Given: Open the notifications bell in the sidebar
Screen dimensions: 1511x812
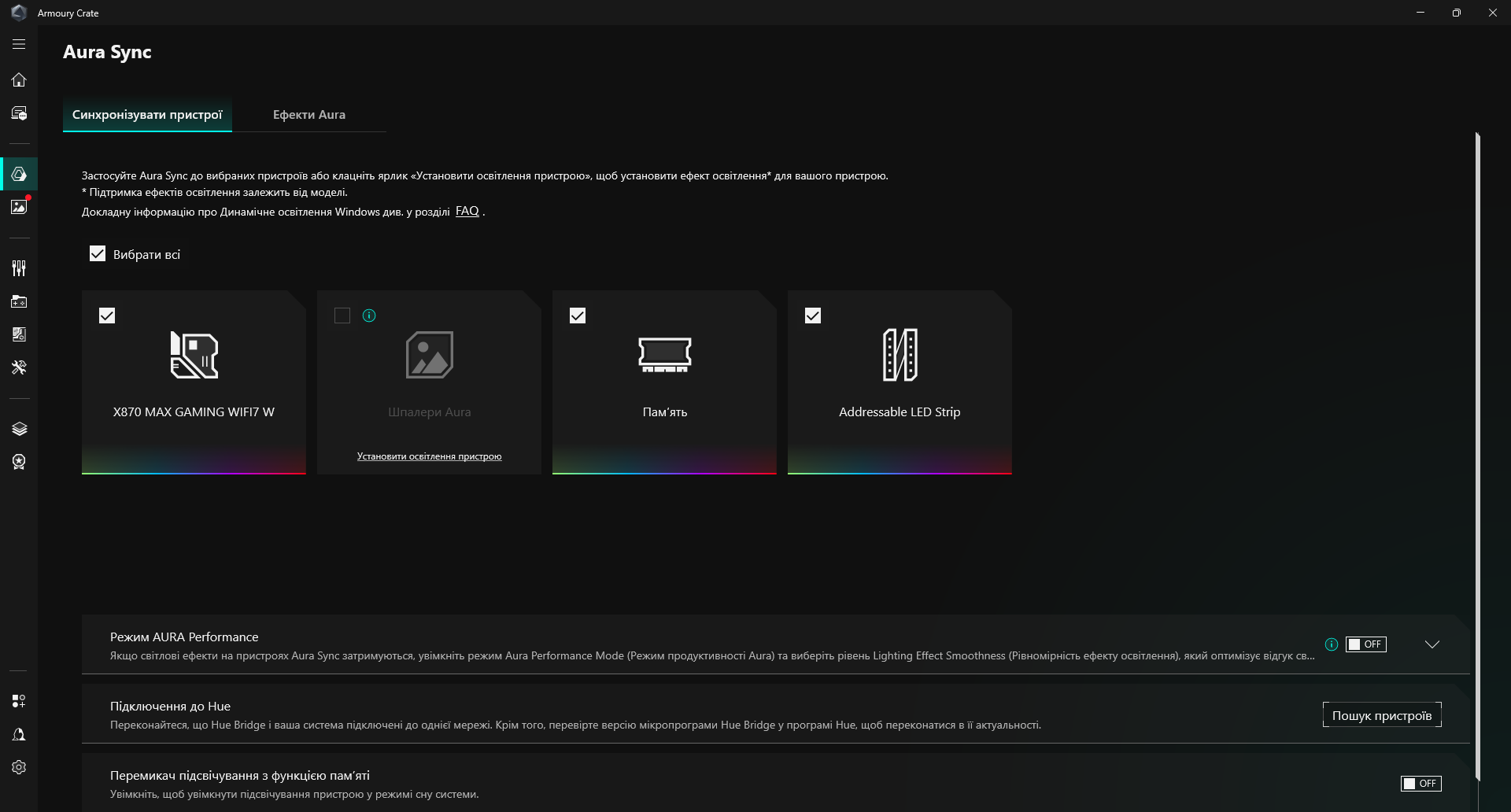Looking at the screenshot, I should coord(19,734).
